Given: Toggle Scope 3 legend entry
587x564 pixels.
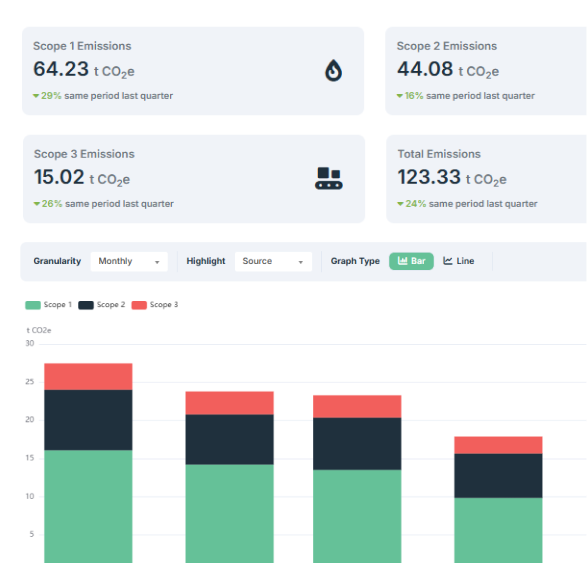Looking at the screenshot, I should pyautogui.click(x=155, y=305).
